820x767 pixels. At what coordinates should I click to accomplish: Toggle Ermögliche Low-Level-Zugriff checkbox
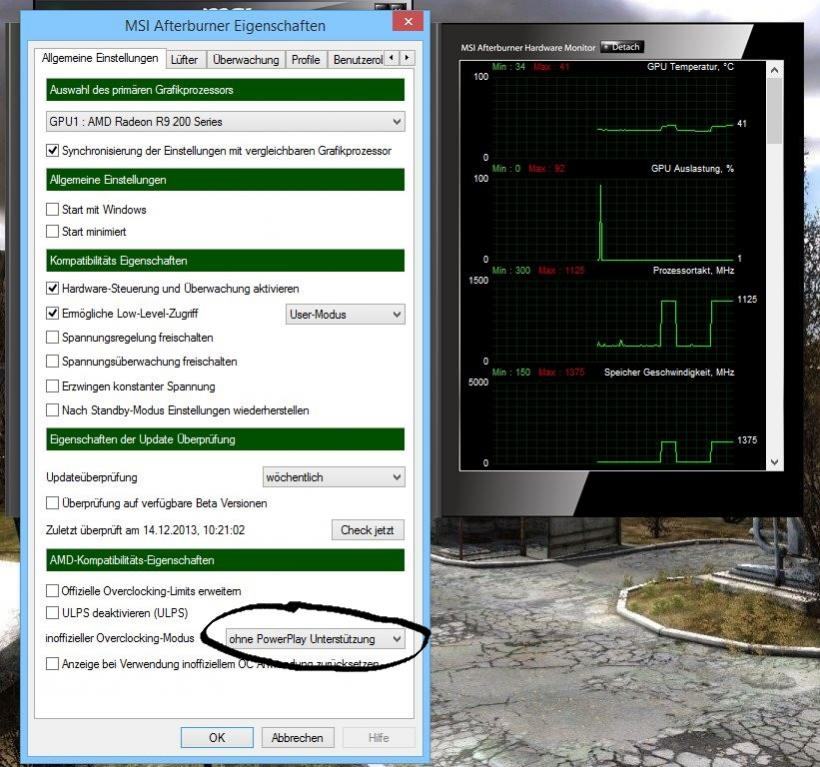(x=52, y=313)
